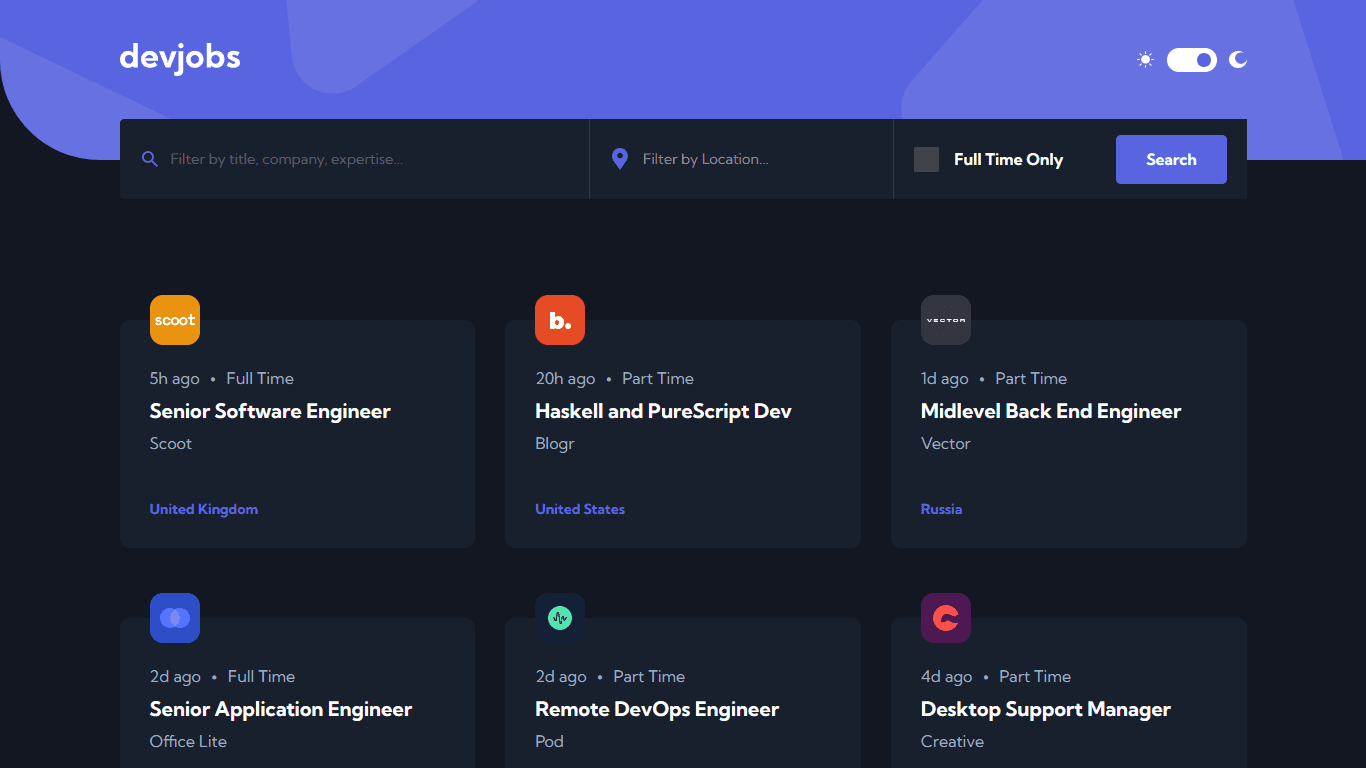This screenshot has height=768, width=1366.
Task: Click the devjobs logo
Action: tap(180, 58)
